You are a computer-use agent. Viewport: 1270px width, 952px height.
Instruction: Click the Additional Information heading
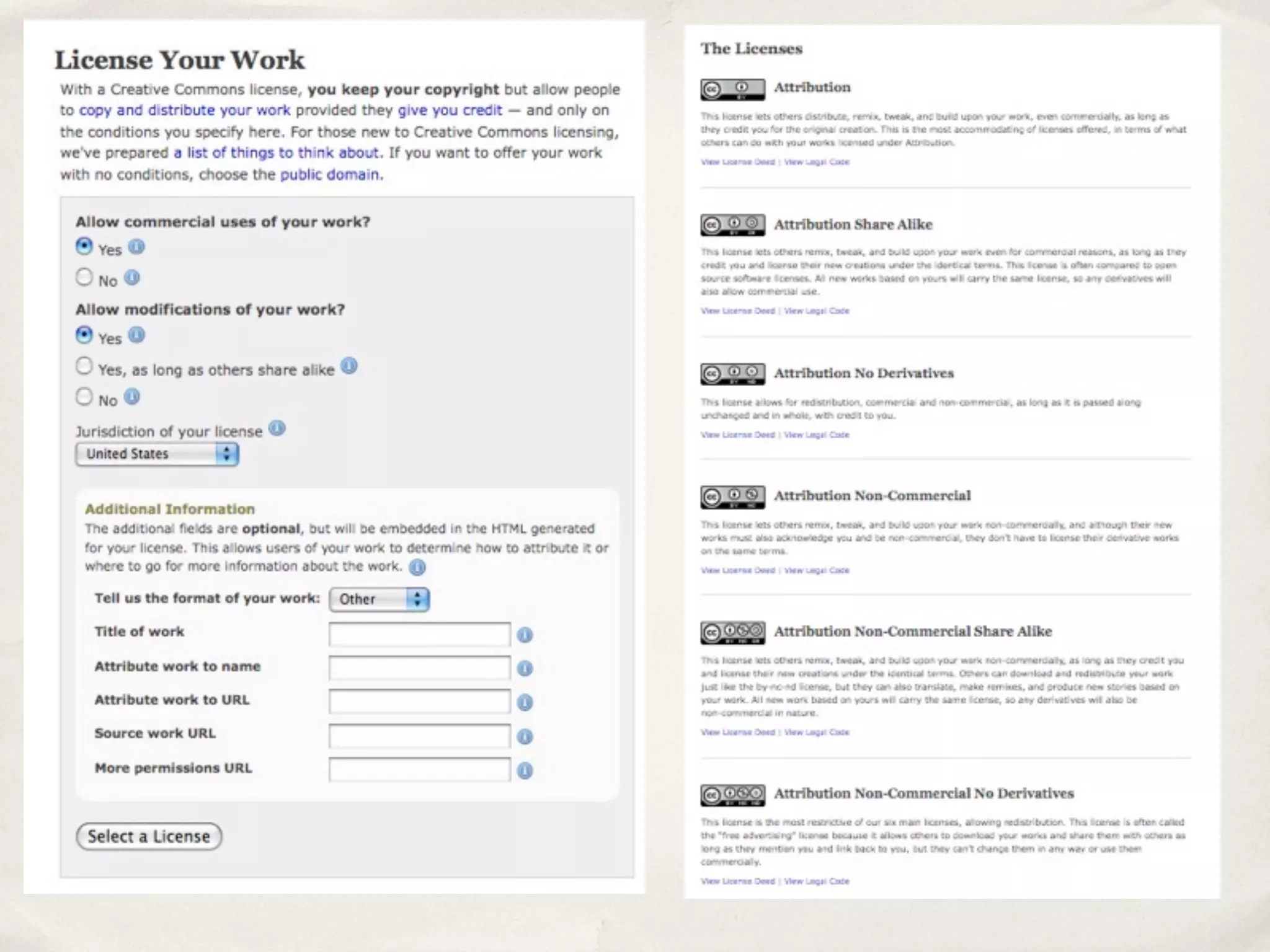coord(170,509)
